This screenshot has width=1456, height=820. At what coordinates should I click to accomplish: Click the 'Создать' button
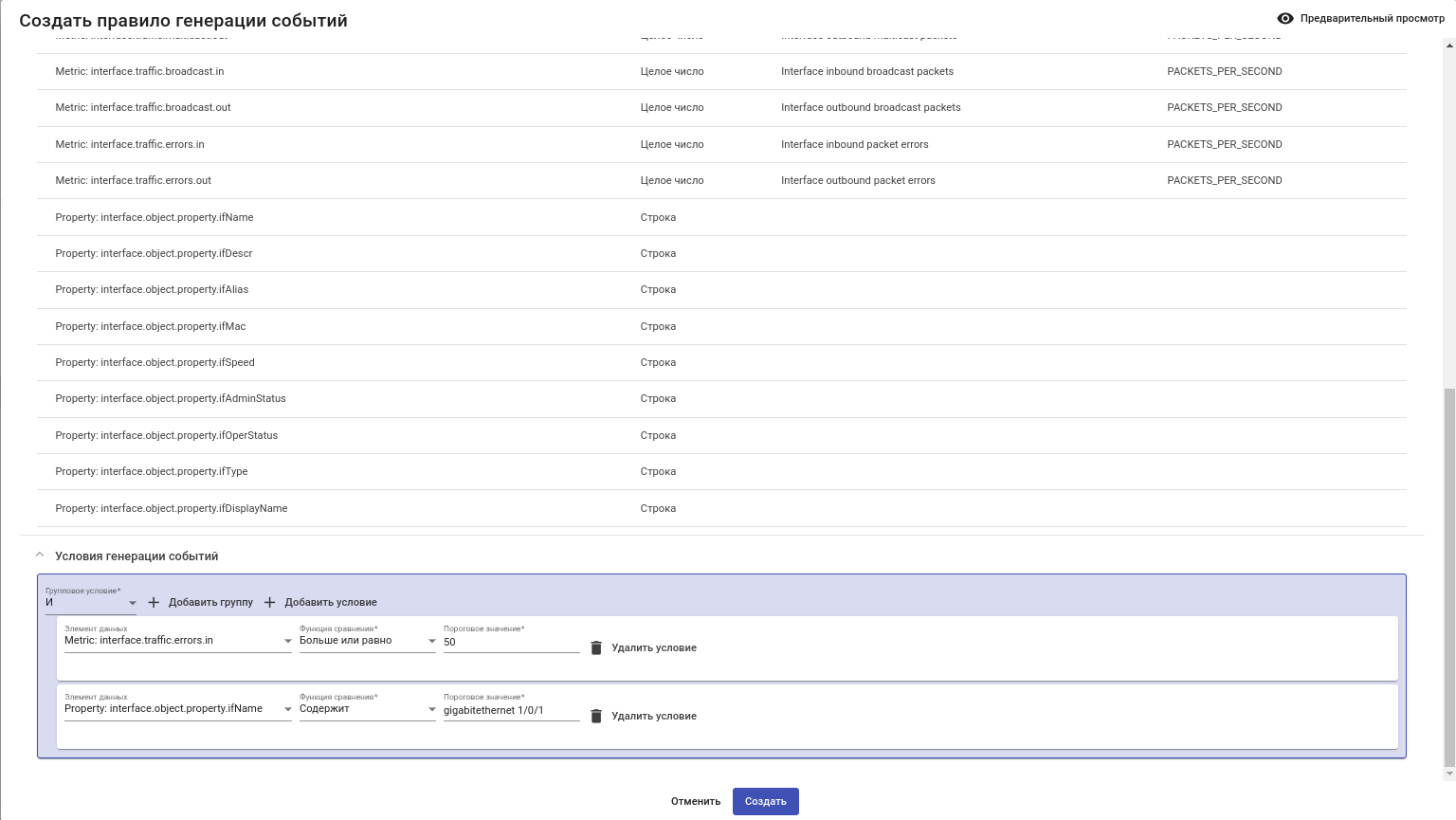[x=765, y=801]
